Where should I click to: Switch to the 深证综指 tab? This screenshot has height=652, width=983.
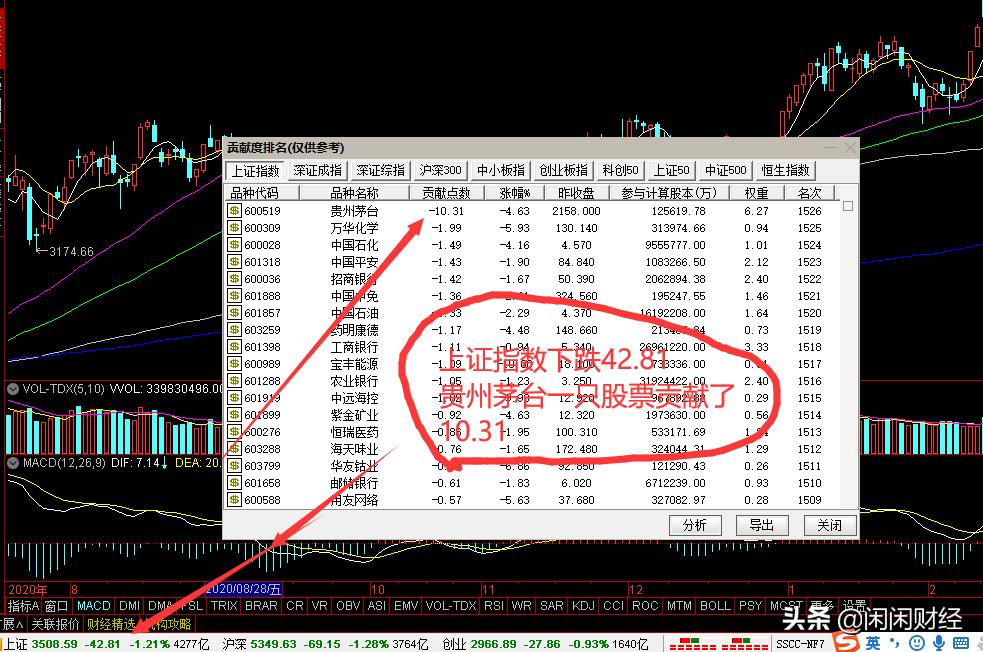pos(381,170)
